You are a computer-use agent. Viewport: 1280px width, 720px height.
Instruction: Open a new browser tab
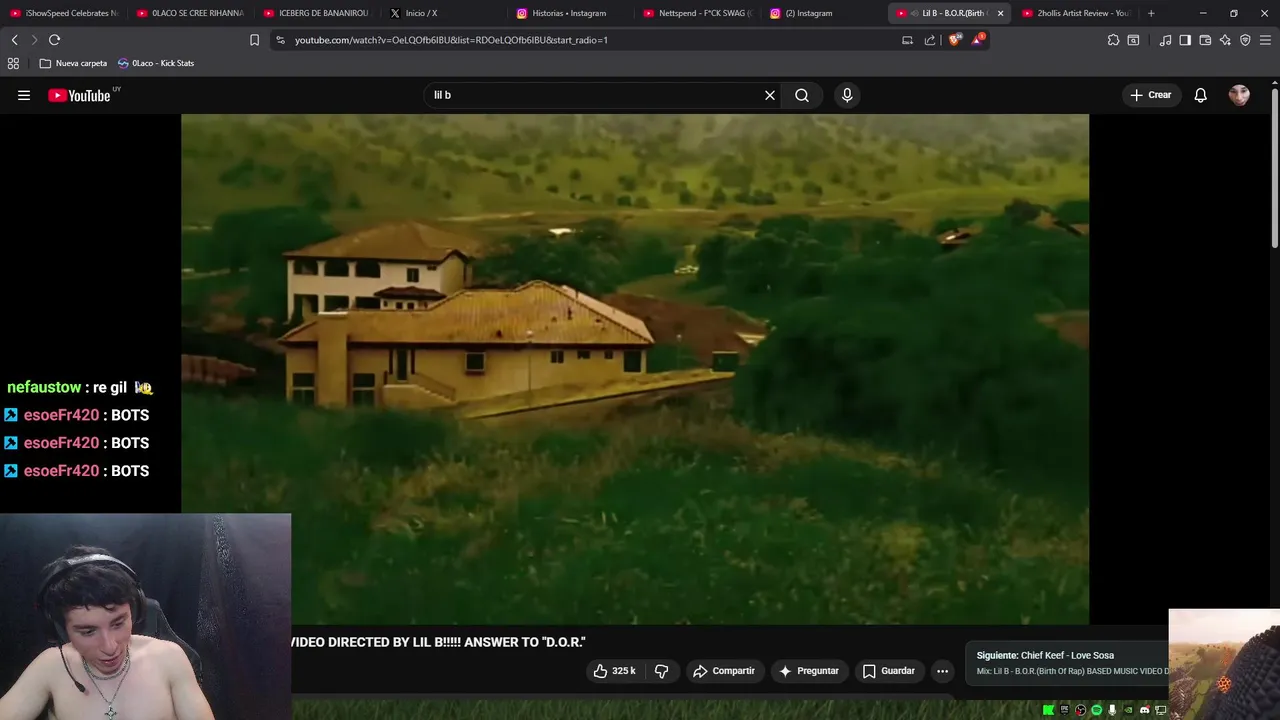click(x=1151, y=13)
